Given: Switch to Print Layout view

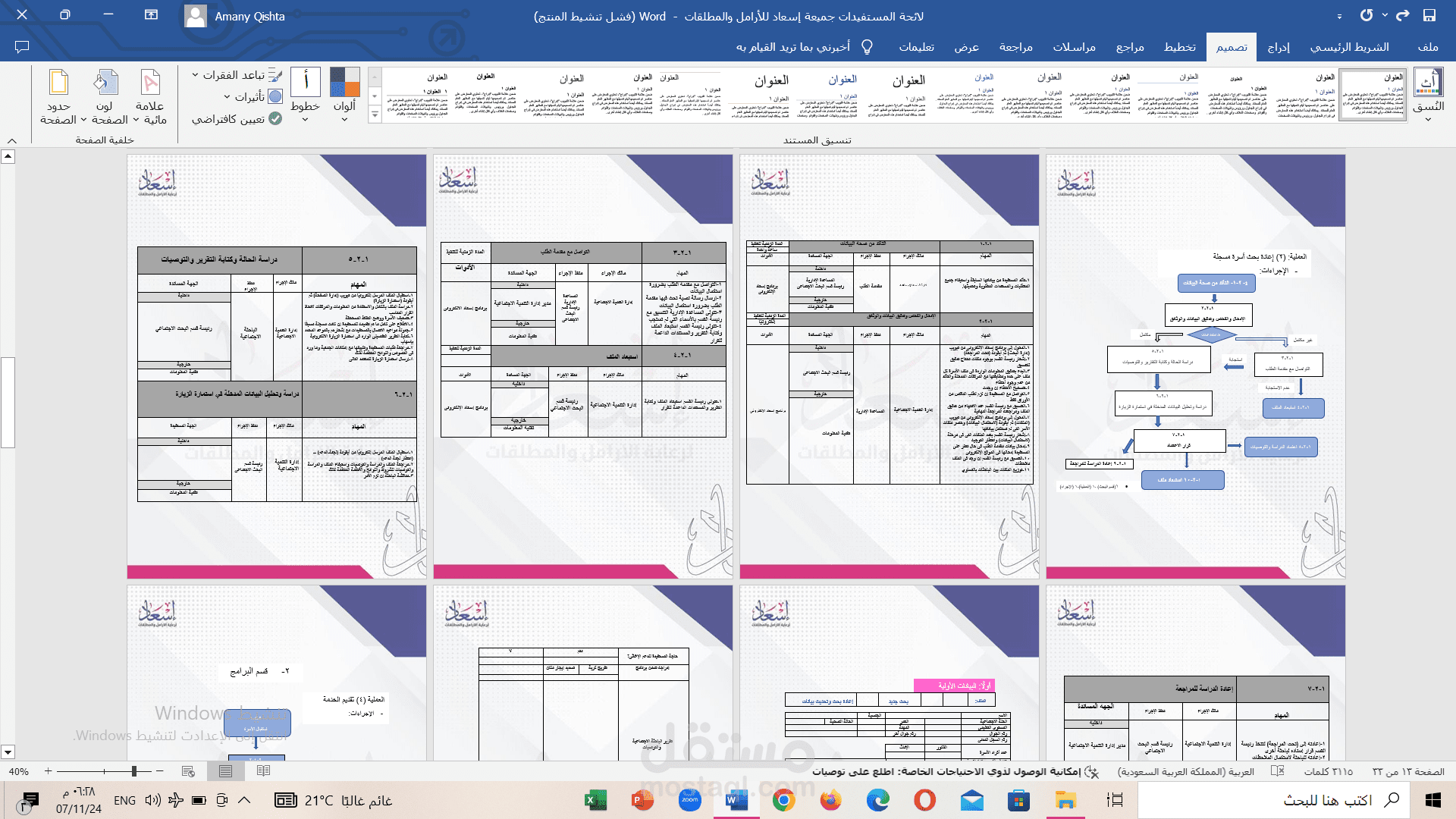Looking at the screenshot, I should [x=225, y=771].
